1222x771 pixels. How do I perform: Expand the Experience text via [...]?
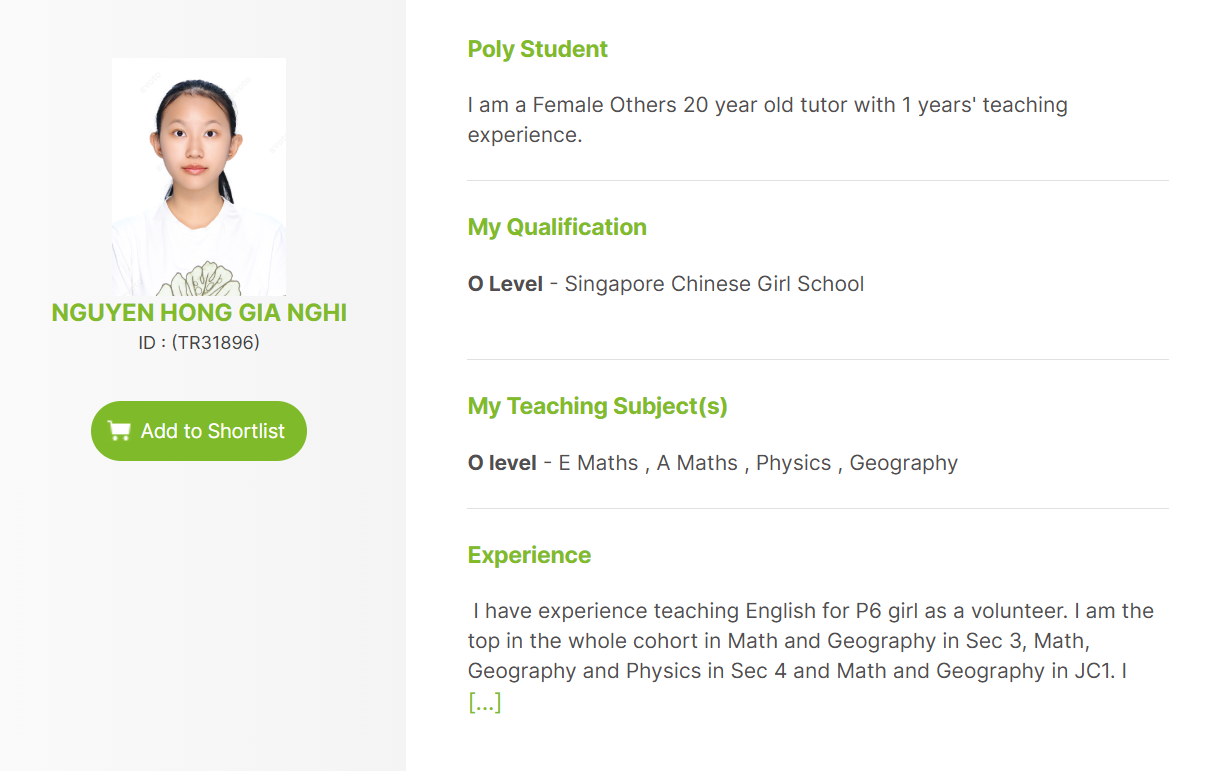point(484,703)
